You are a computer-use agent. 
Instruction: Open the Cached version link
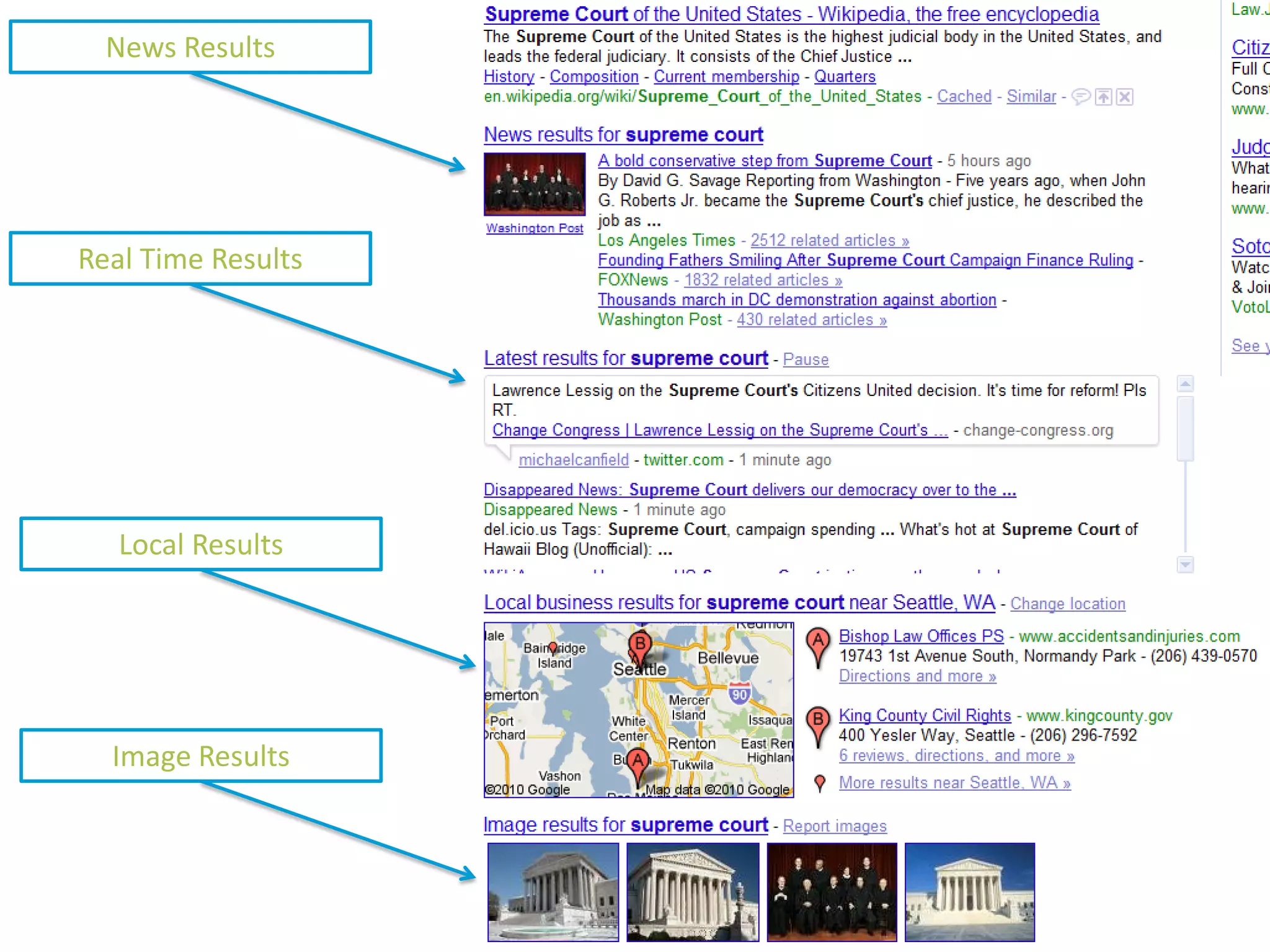tap(964, 96)
